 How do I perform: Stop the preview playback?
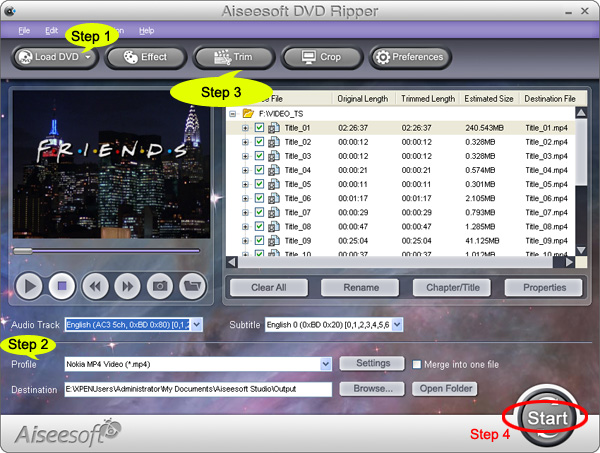point(62,286)
